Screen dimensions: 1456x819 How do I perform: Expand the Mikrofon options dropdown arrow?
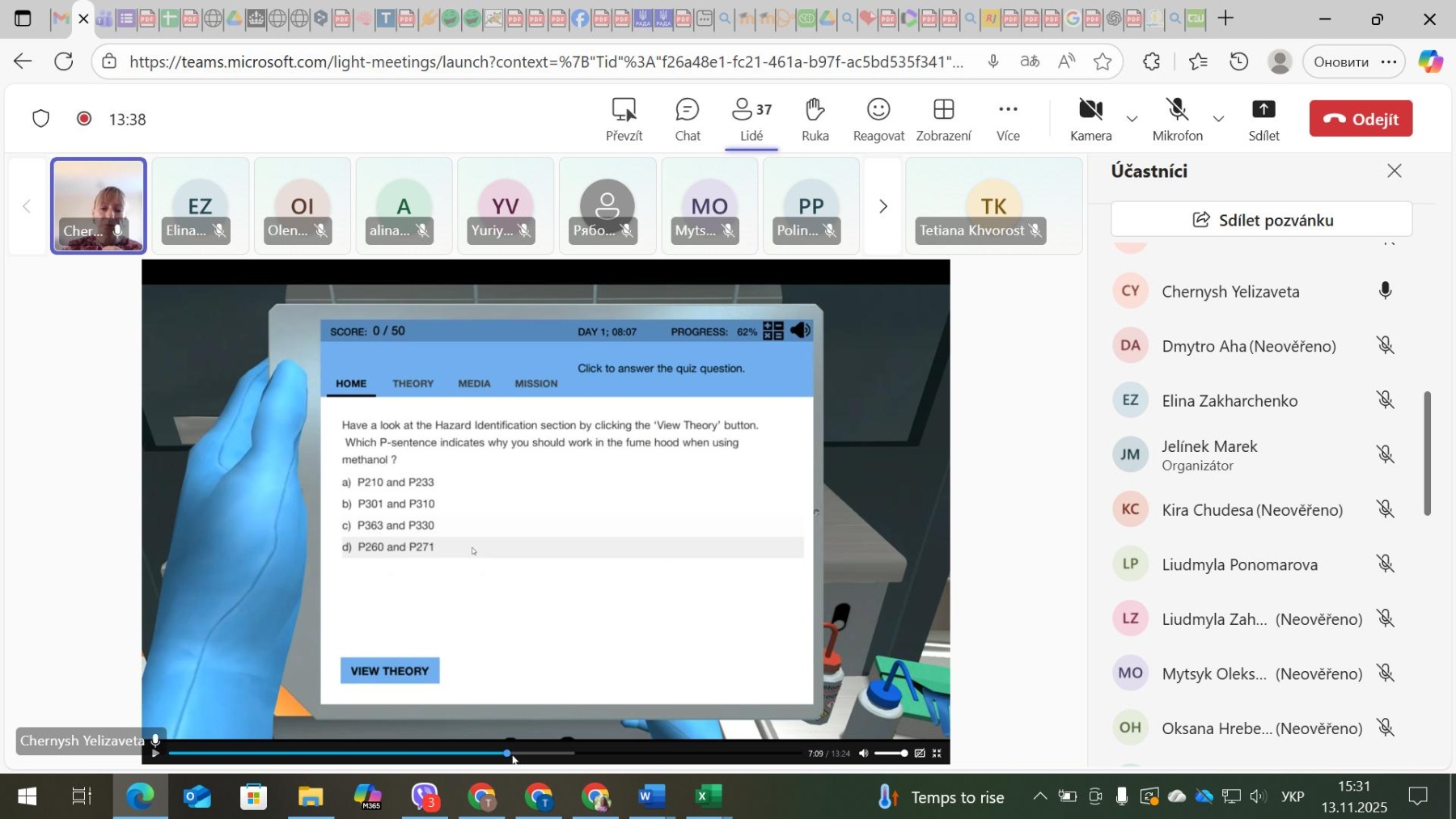click(x=1218, y=120)
